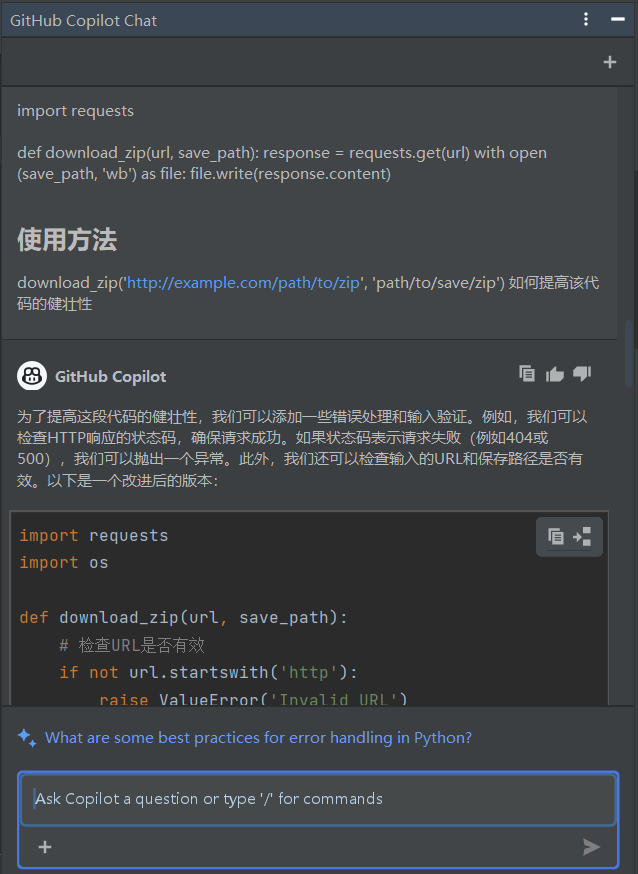Viewport: 638px width, 874px height.
Task: Click the 'import requests' line in code block
Action: coord(94,536)
